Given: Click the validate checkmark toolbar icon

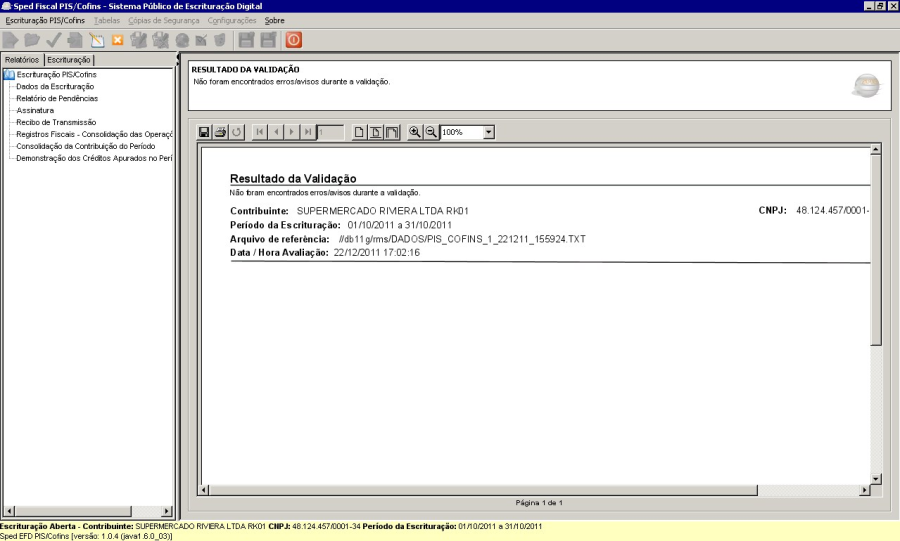Looking at the screenshot, I should (53, 40).
